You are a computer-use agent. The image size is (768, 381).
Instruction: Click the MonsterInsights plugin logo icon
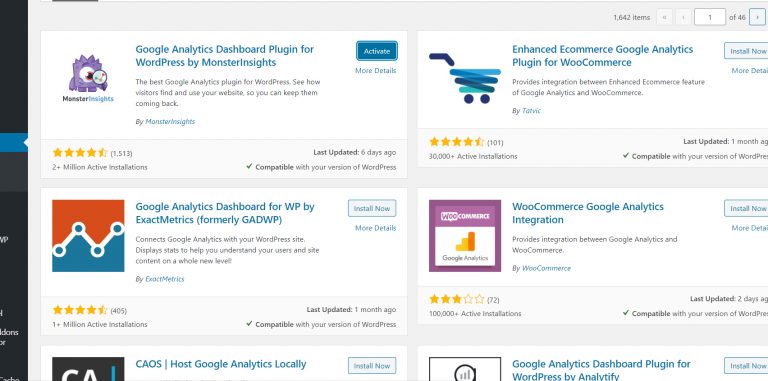pos(88,78)
